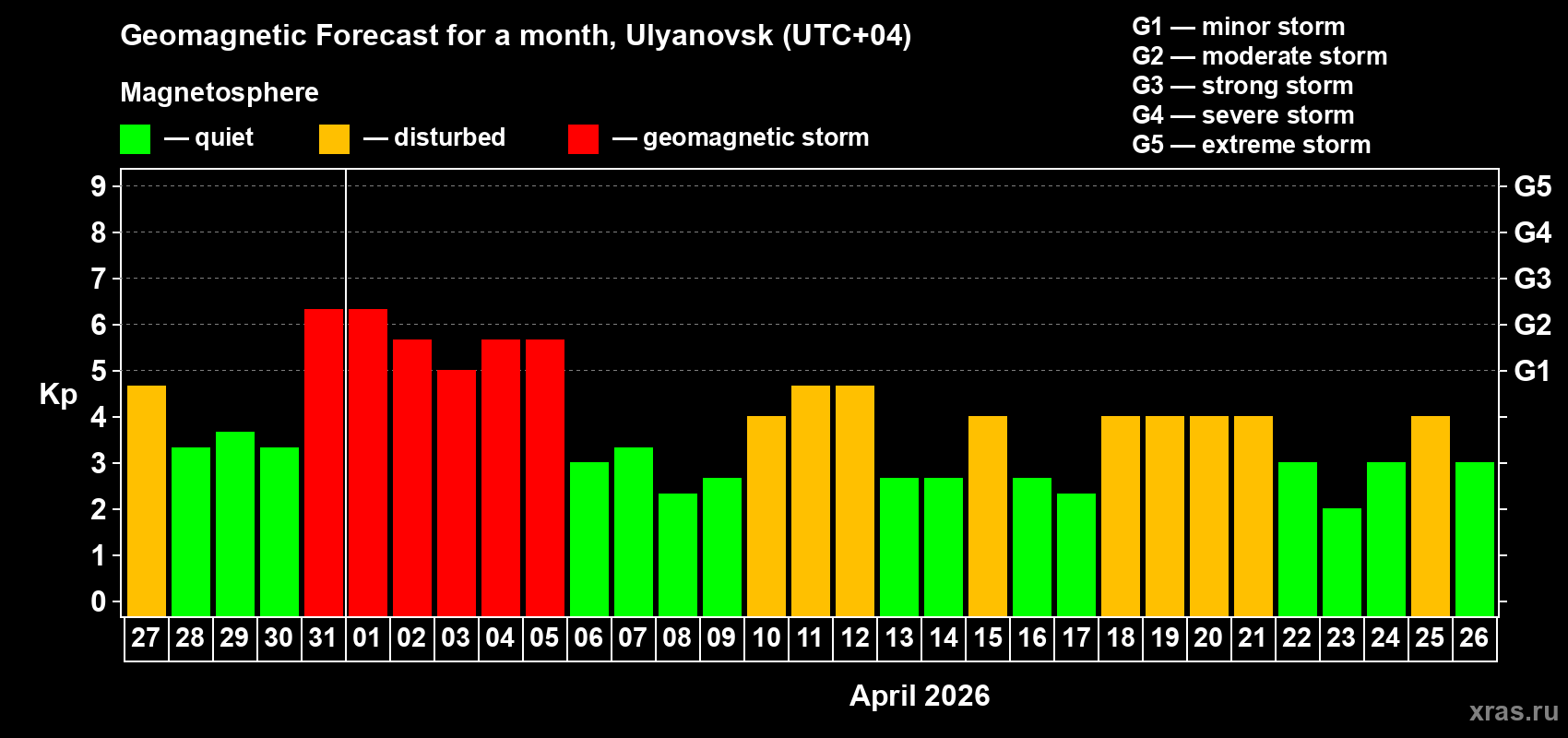Select the date cell 26
This screenshot has height=738, width=1568.
coord(1474,638)
